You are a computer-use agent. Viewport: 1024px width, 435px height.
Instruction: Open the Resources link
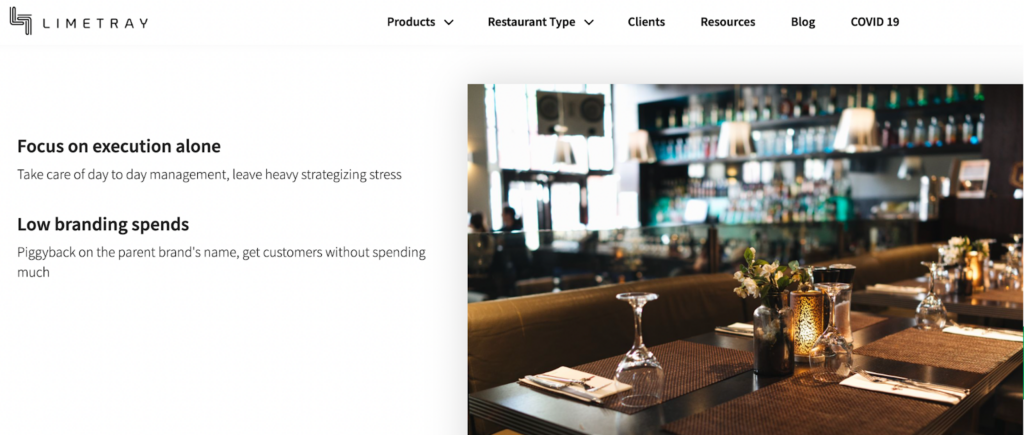tap(728, 22)
